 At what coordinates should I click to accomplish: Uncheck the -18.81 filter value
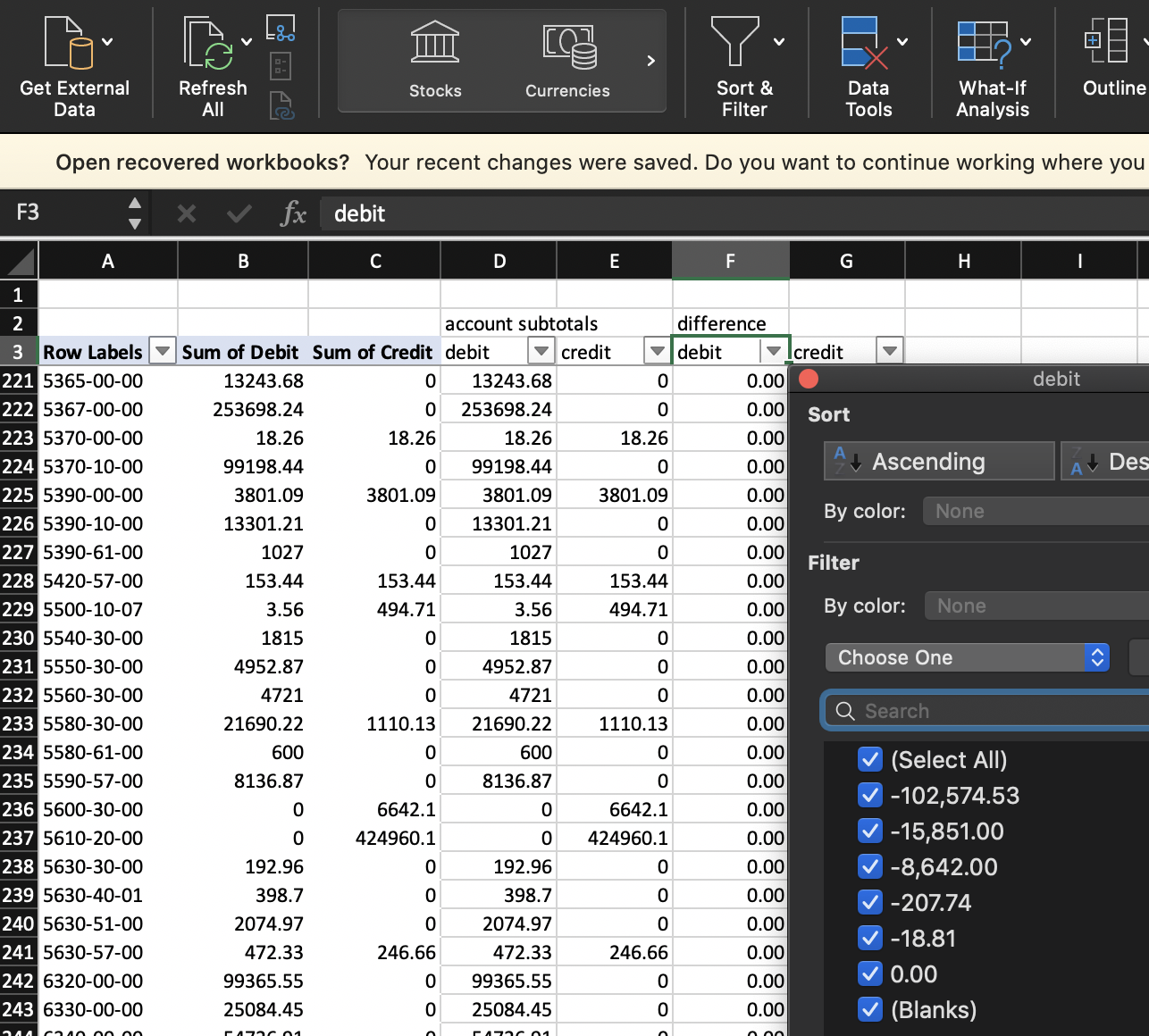pyautogui.click(x=870, y=939)
